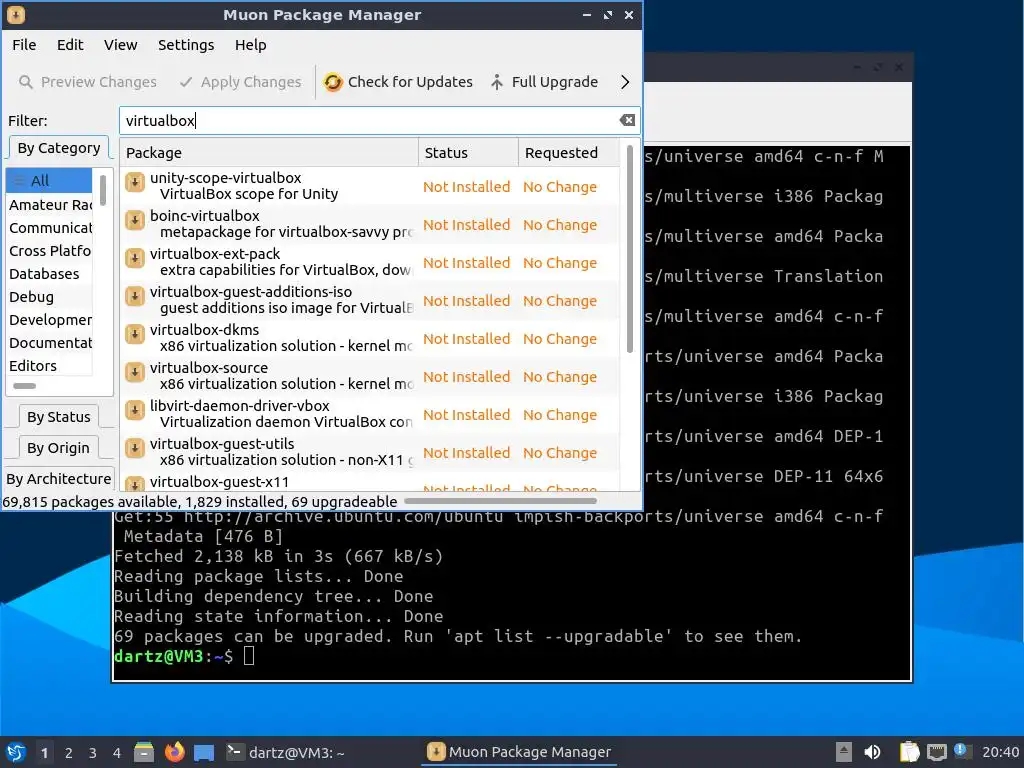The width and height of the screenshot is (1024, 768).
Task: Sort by the Status column header
Action: (468, 153)
